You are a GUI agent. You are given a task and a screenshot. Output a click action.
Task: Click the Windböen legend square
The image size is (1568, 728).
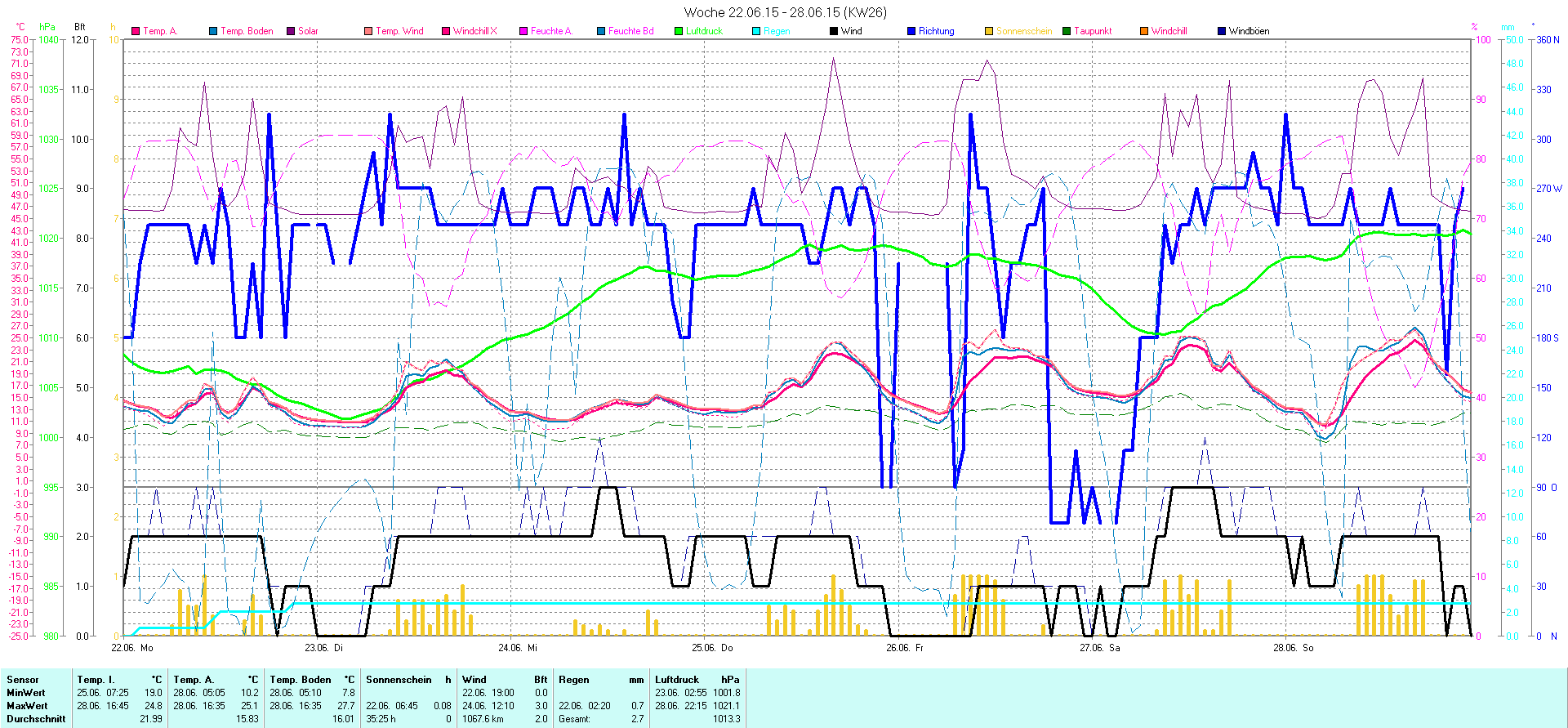[x=1222, y=31]
